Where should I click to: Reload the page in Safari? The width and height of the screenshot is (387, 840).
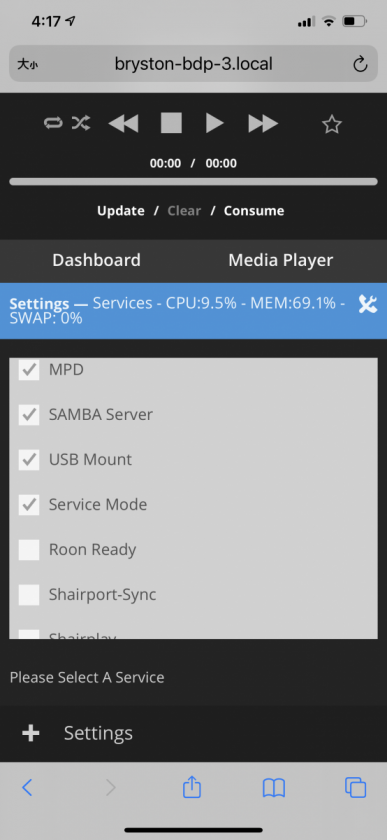(360, 65)
